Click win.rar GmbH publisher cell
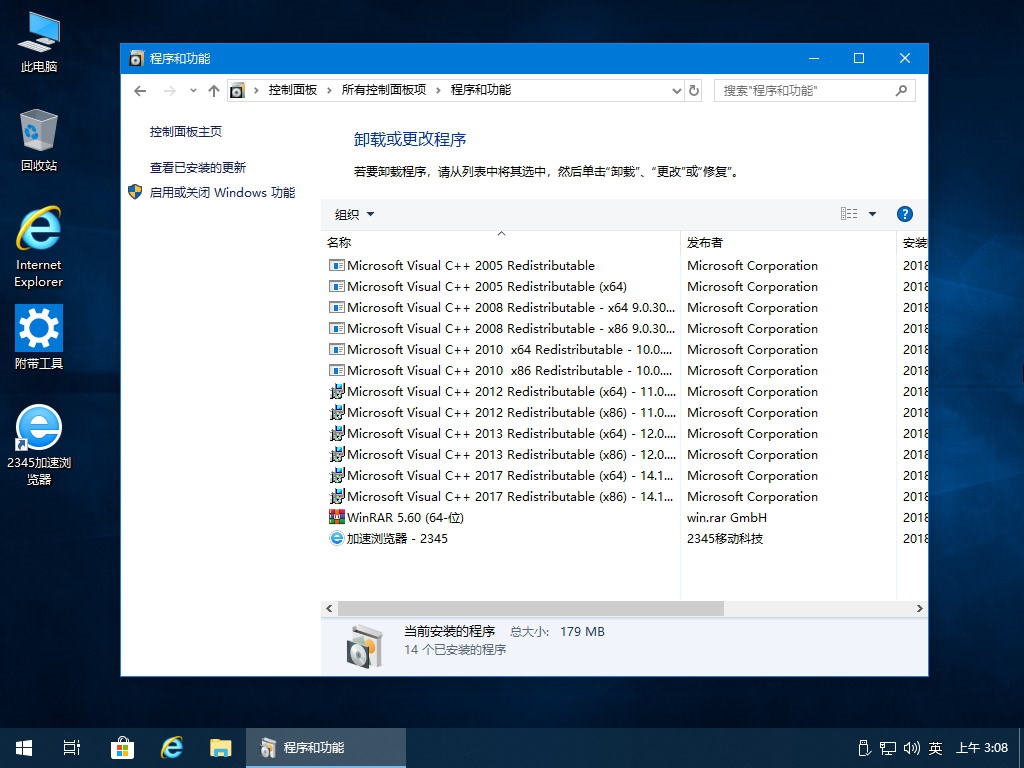Viewport: 1024px width, 768px height. 727,517
